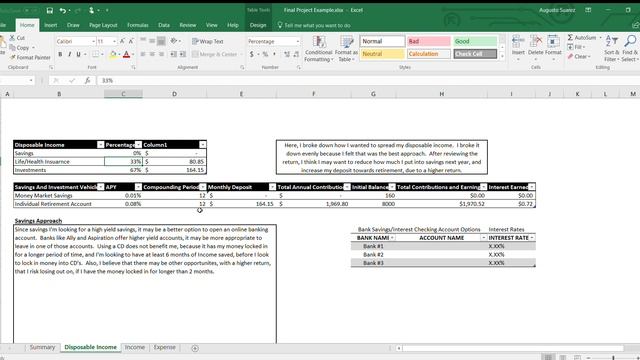Open the Table Tools Design tab
Image resolution: width=640 pixels, height=360 pixels.
coord(258,25)
